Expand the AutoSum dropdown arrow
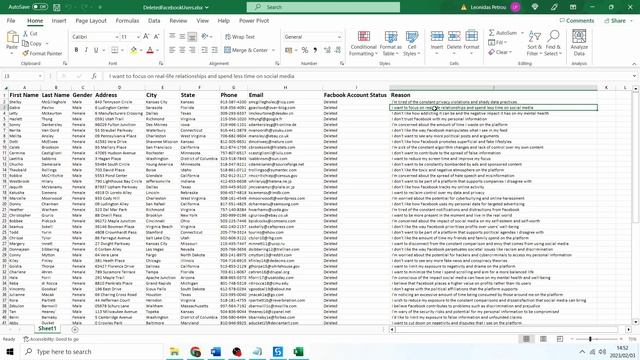Image resolution: width=640 pixels, height=360 pixels. [522, 33]
